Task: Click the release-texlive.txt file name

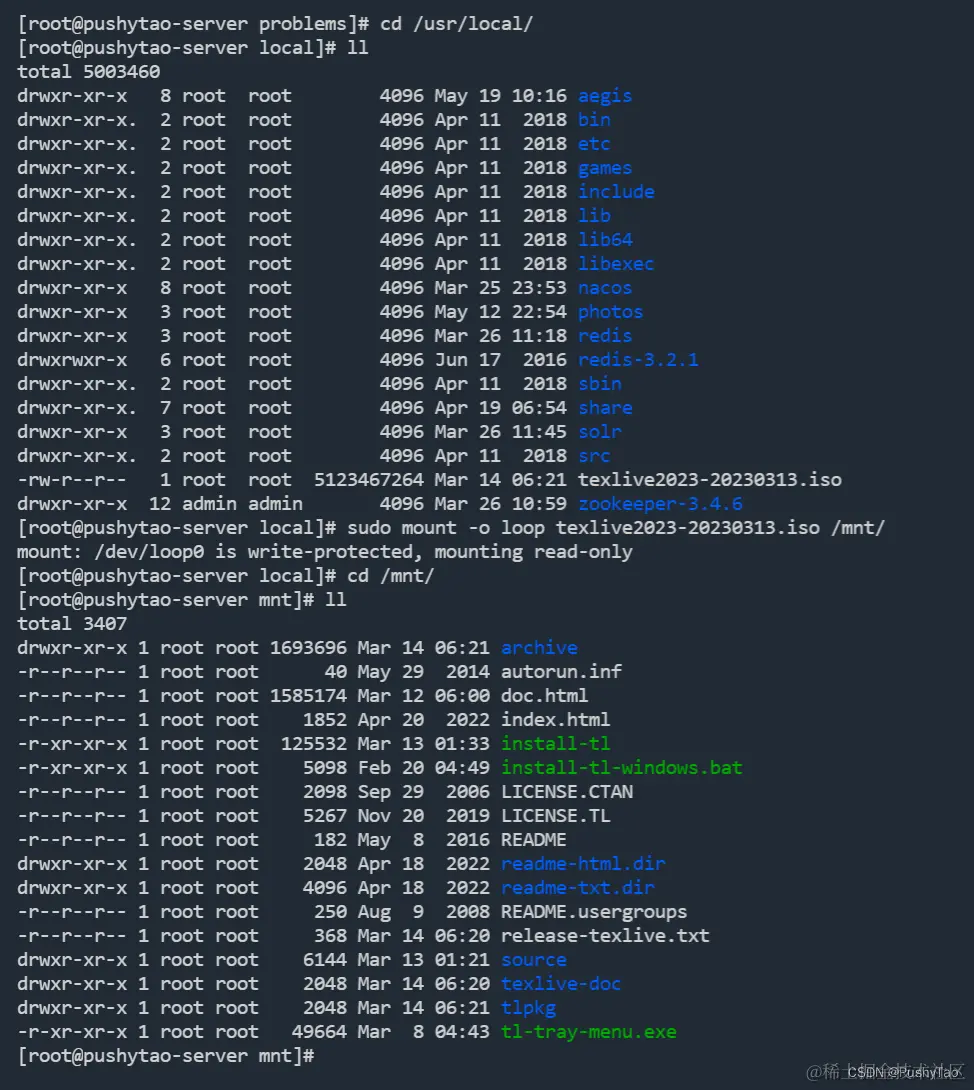Action: coord(605,936)
